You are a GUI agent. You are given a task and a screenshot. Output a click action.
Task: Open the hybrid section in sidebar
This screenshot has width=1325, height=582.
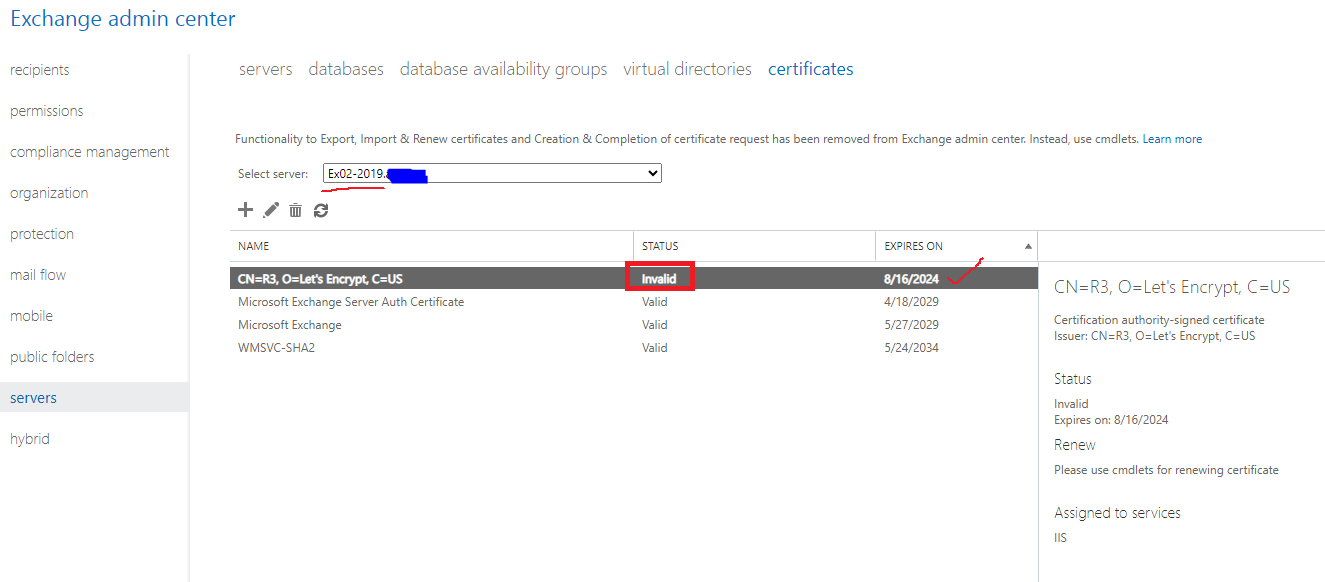tap(29, 438)
